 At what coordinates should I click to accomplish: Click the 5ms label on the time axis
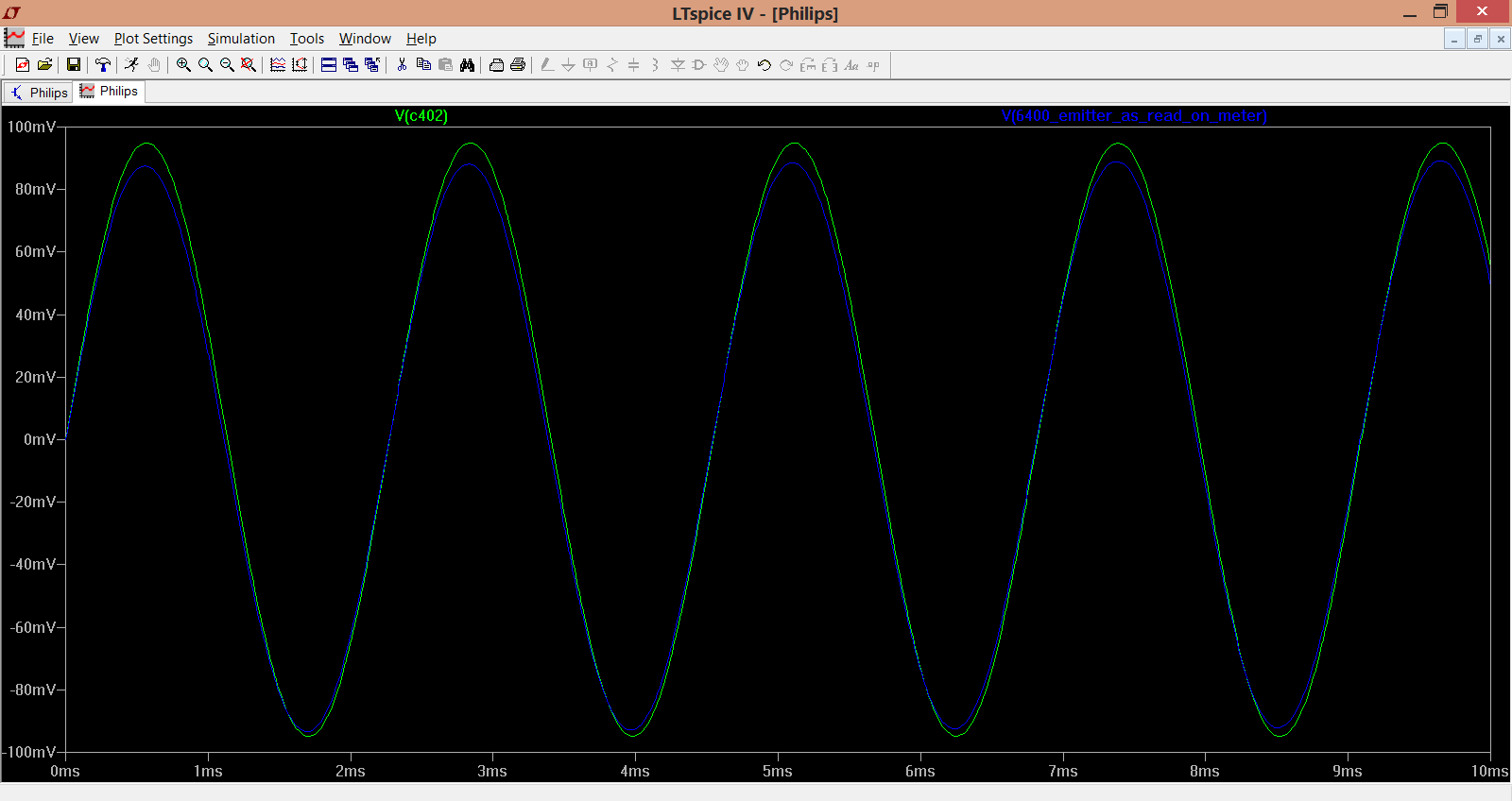(x=778, y=771)
